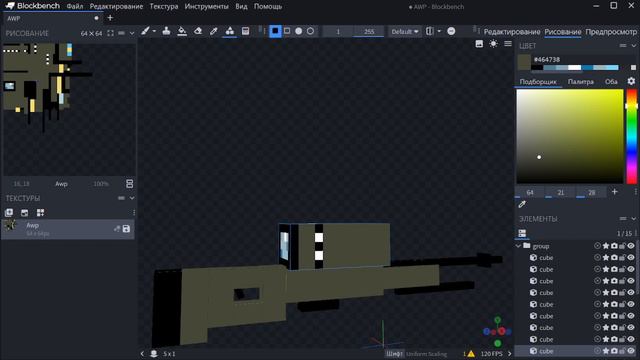Viewport: 640px width, 360px height.
Task: Click the eyedropper below the color picker
Action: (x=522, y=204)
